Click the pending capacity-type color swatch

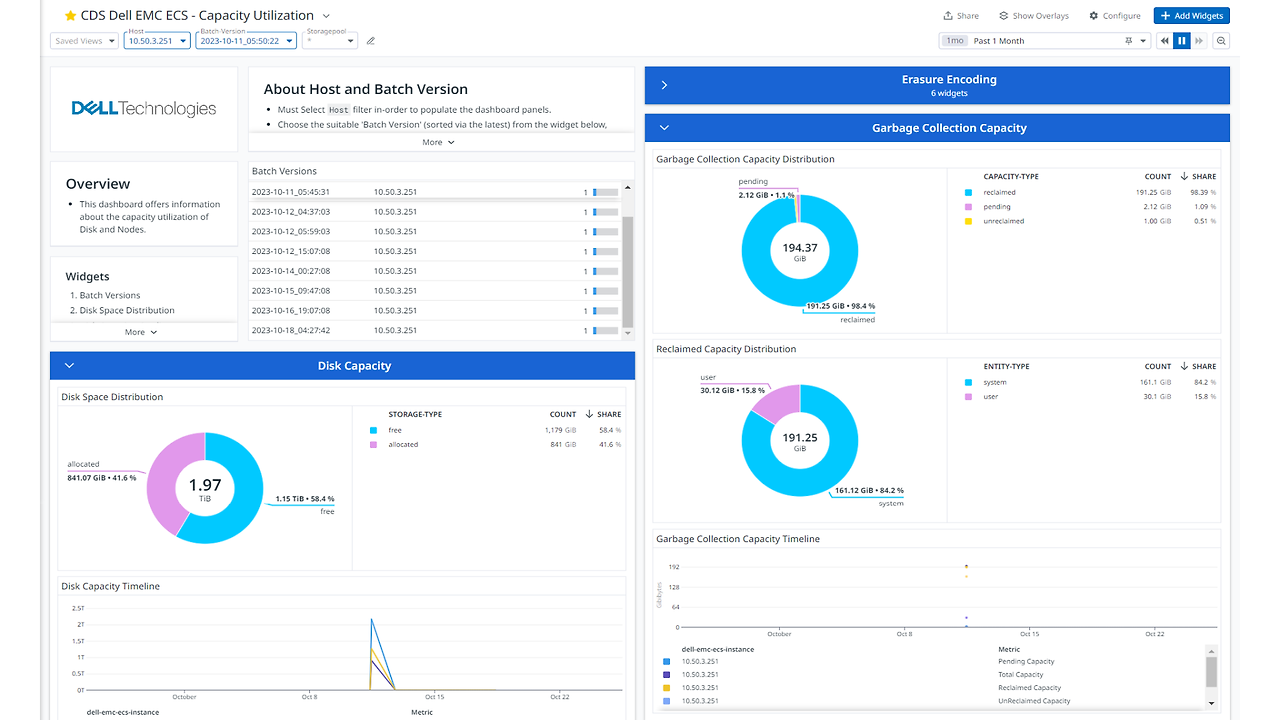[x=968, y=207]
